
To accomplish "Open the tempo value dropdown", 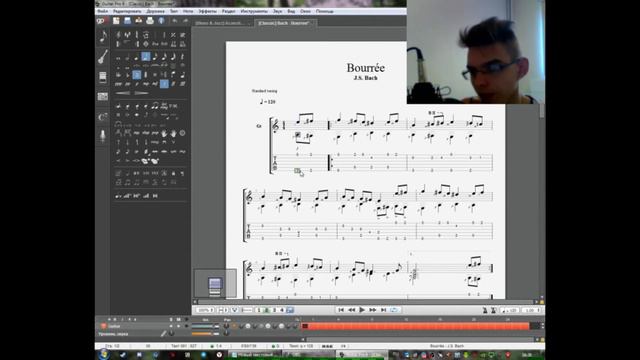I will click(x=509, y=310).
